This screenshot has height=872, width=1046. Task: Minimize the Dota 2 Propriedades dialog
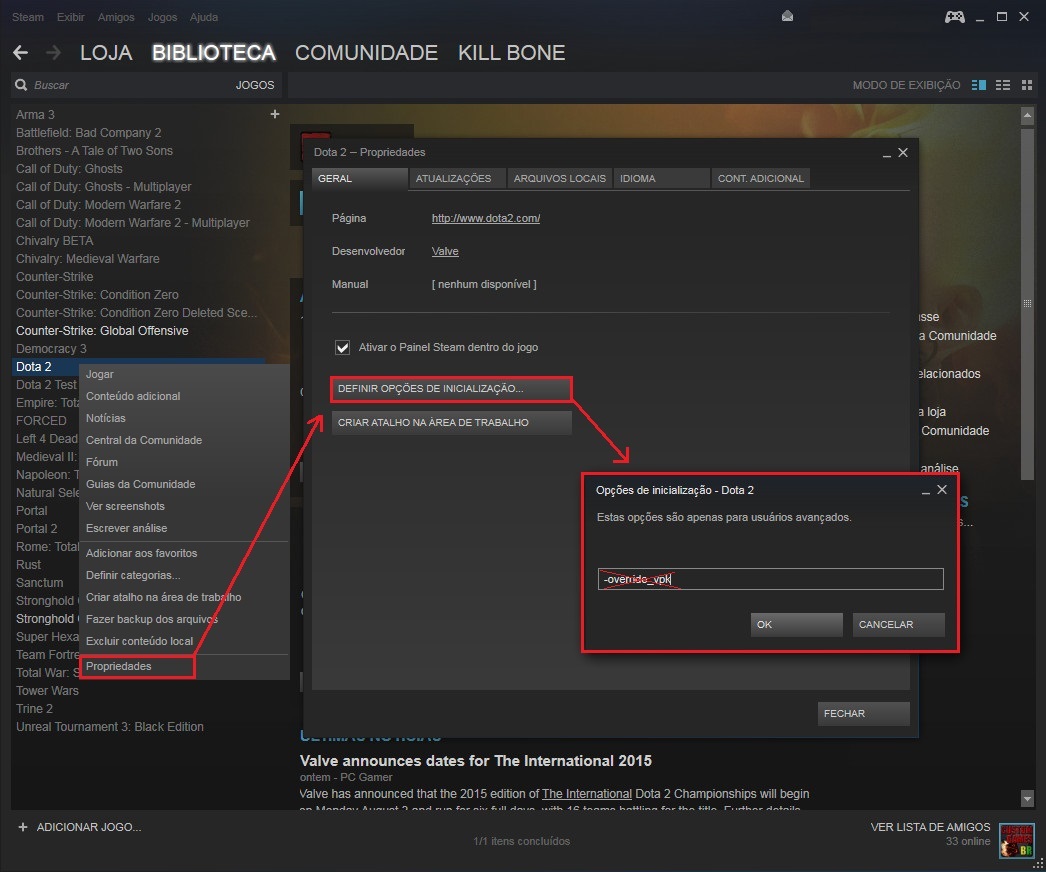[x=887, y=153]
